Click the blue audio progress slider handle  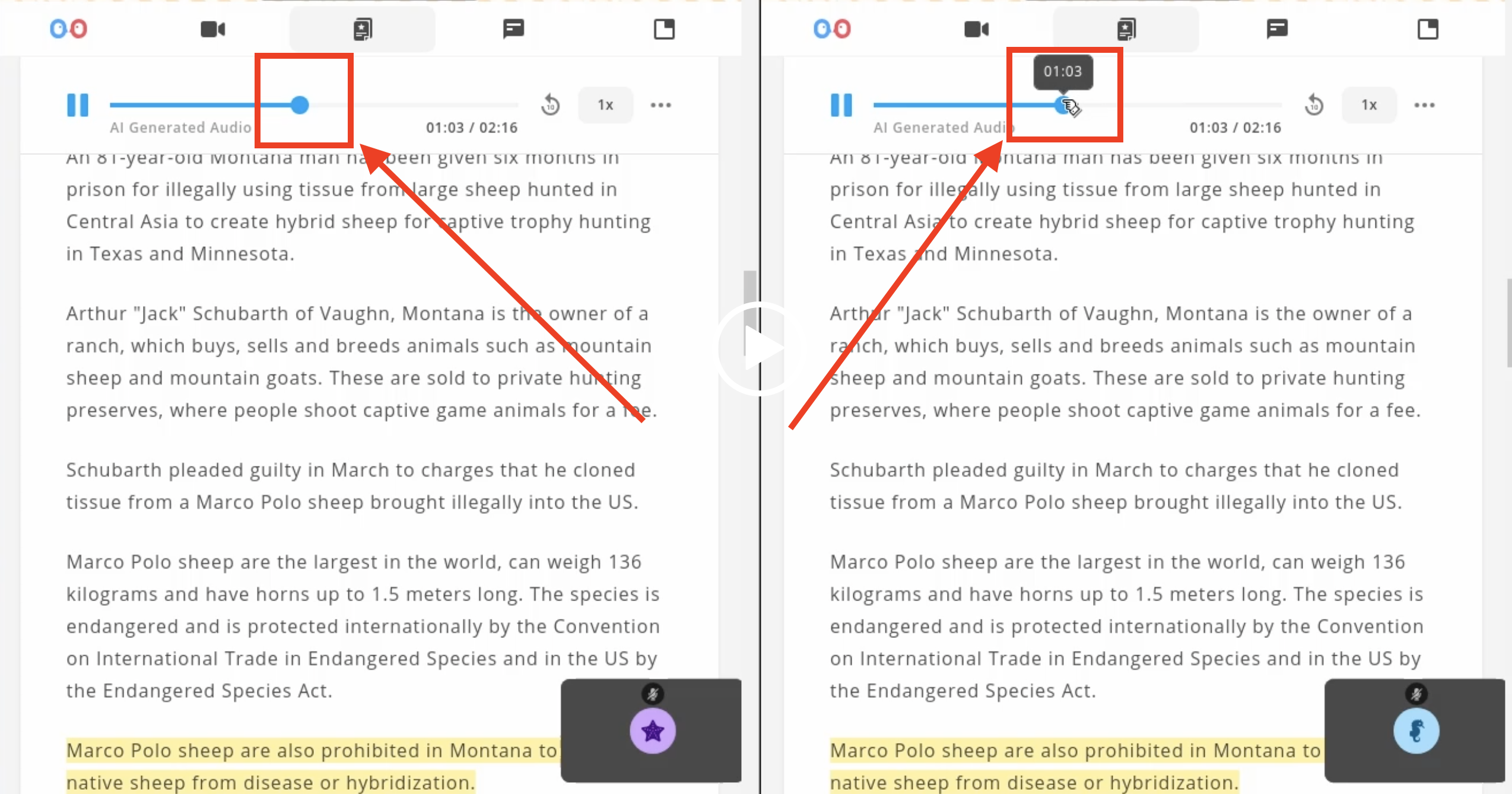[x=300, y=104]
